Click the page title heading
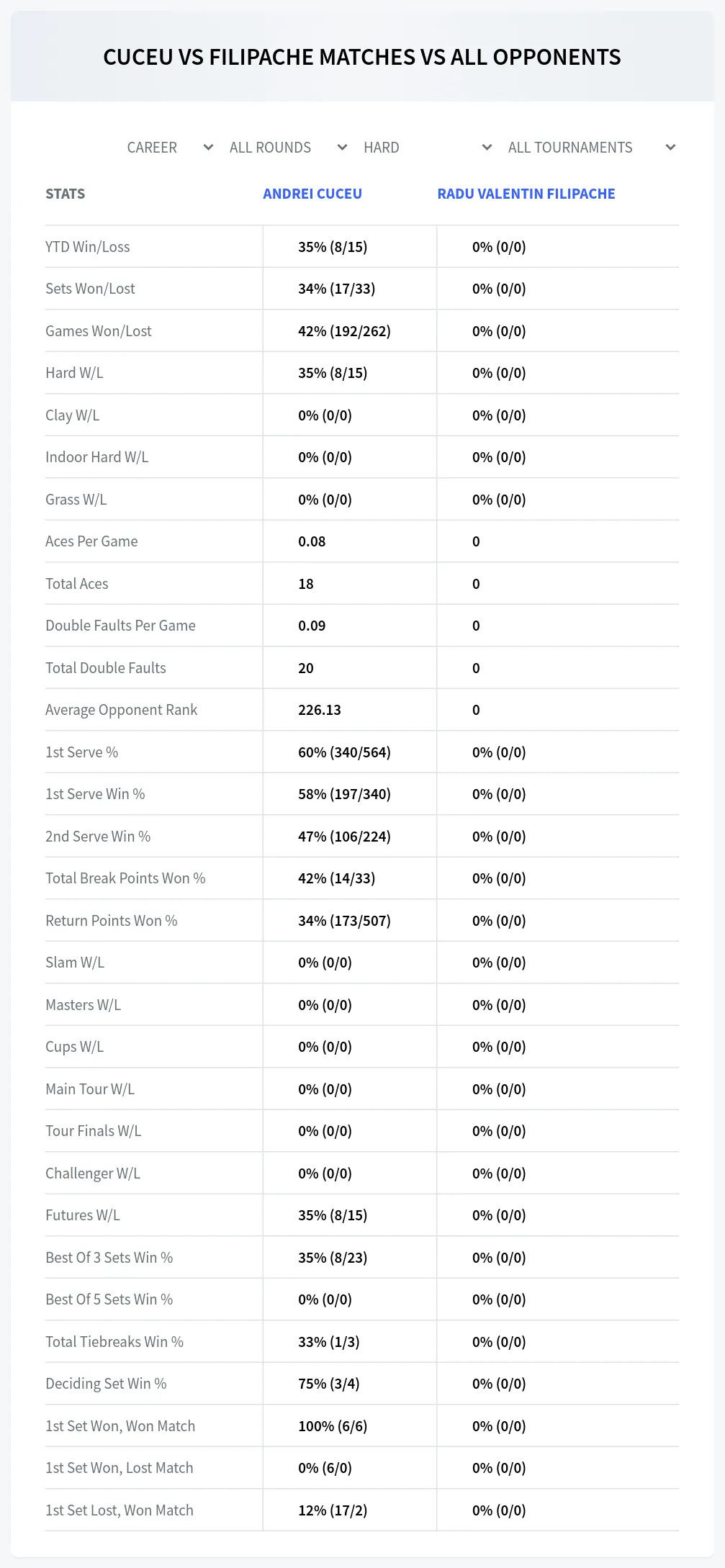The image size is (725, 1568). pyautogui.click(x=362, y=57)
